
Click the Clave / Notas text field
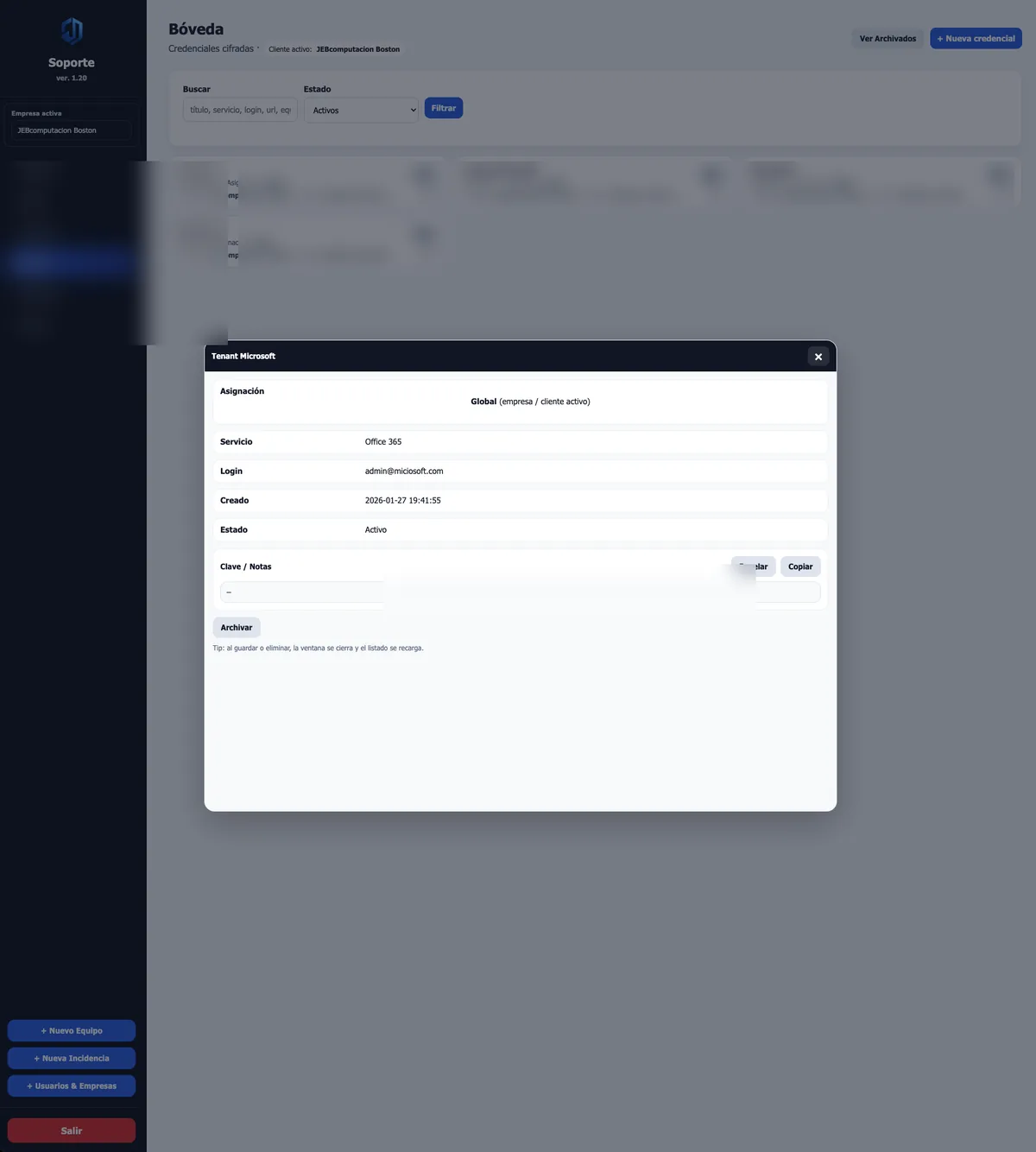point(520,592)
